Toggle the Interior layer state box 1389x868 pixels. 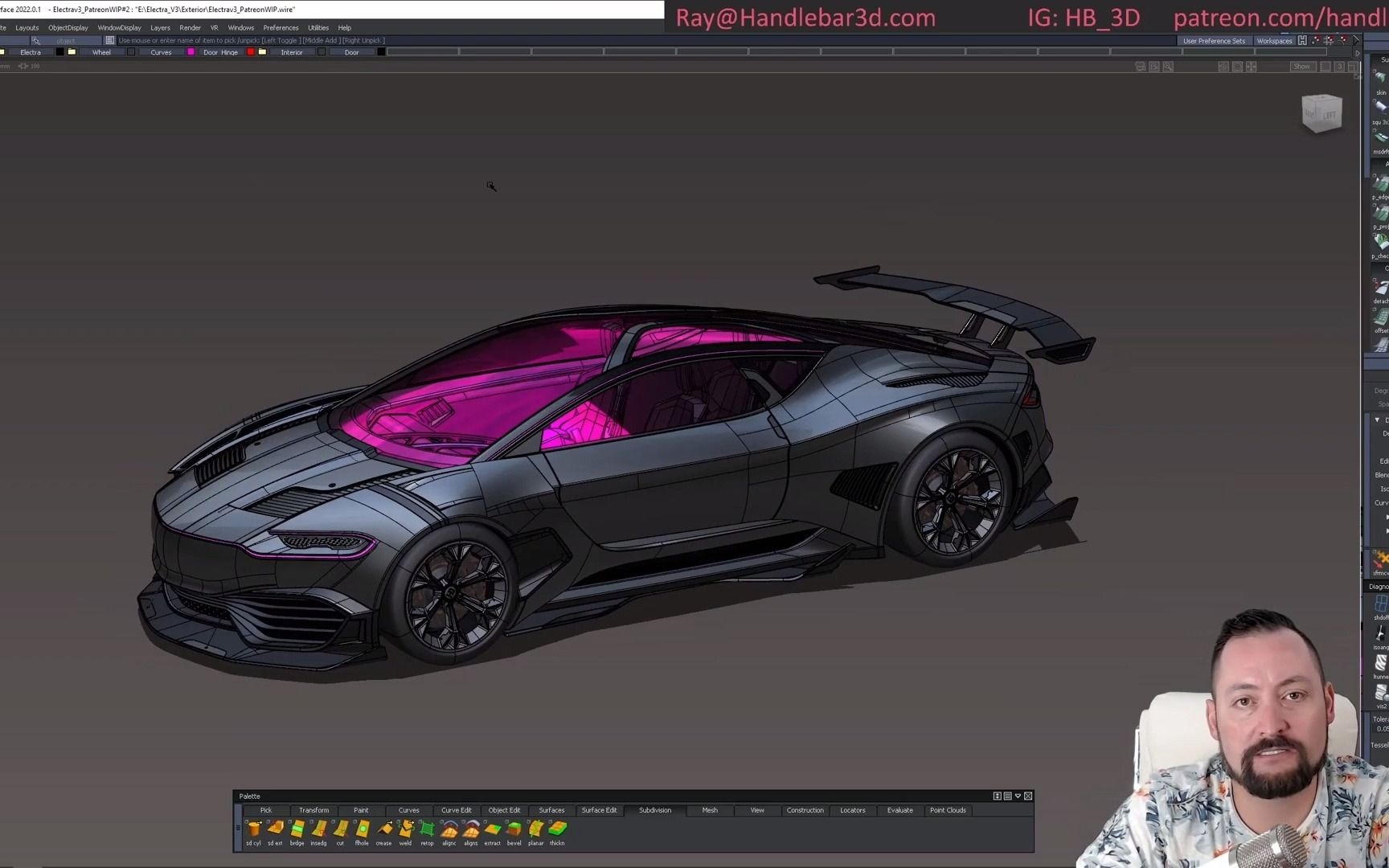(321, 51)
